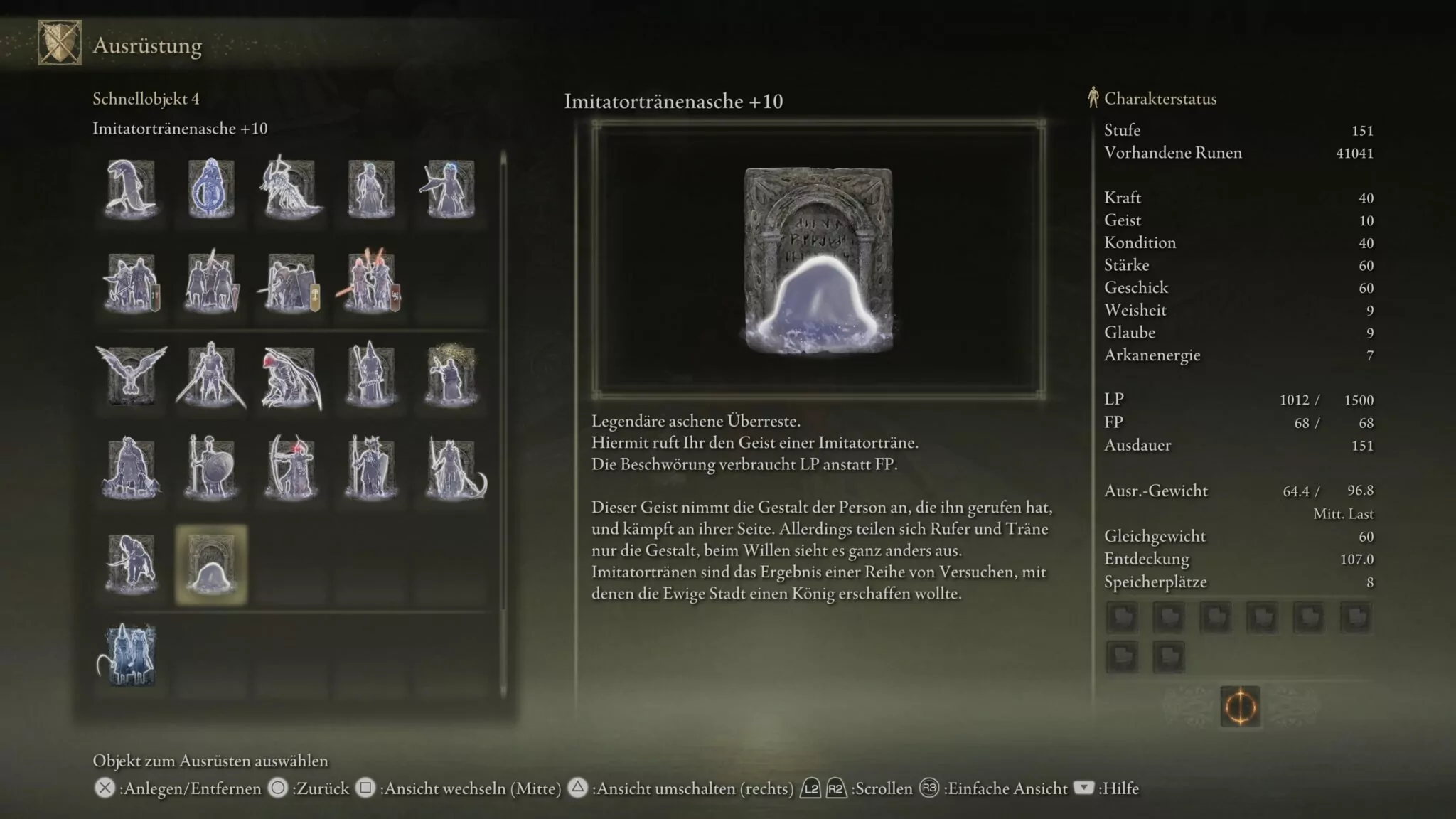Click the Ausrüstung crossed-swords shield emblem

pyautogui.click(x=60, y=43)
